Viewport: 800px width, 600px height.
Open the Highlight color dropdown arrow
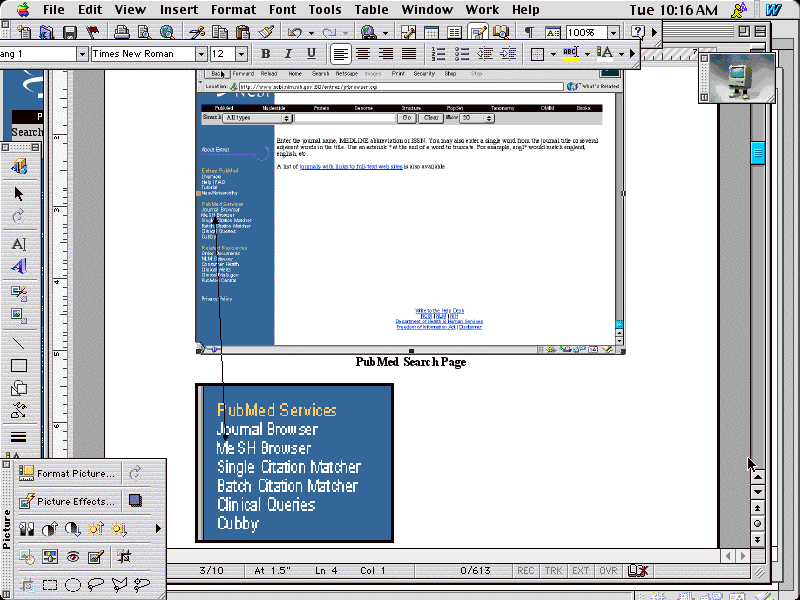[x=587, y=54]
